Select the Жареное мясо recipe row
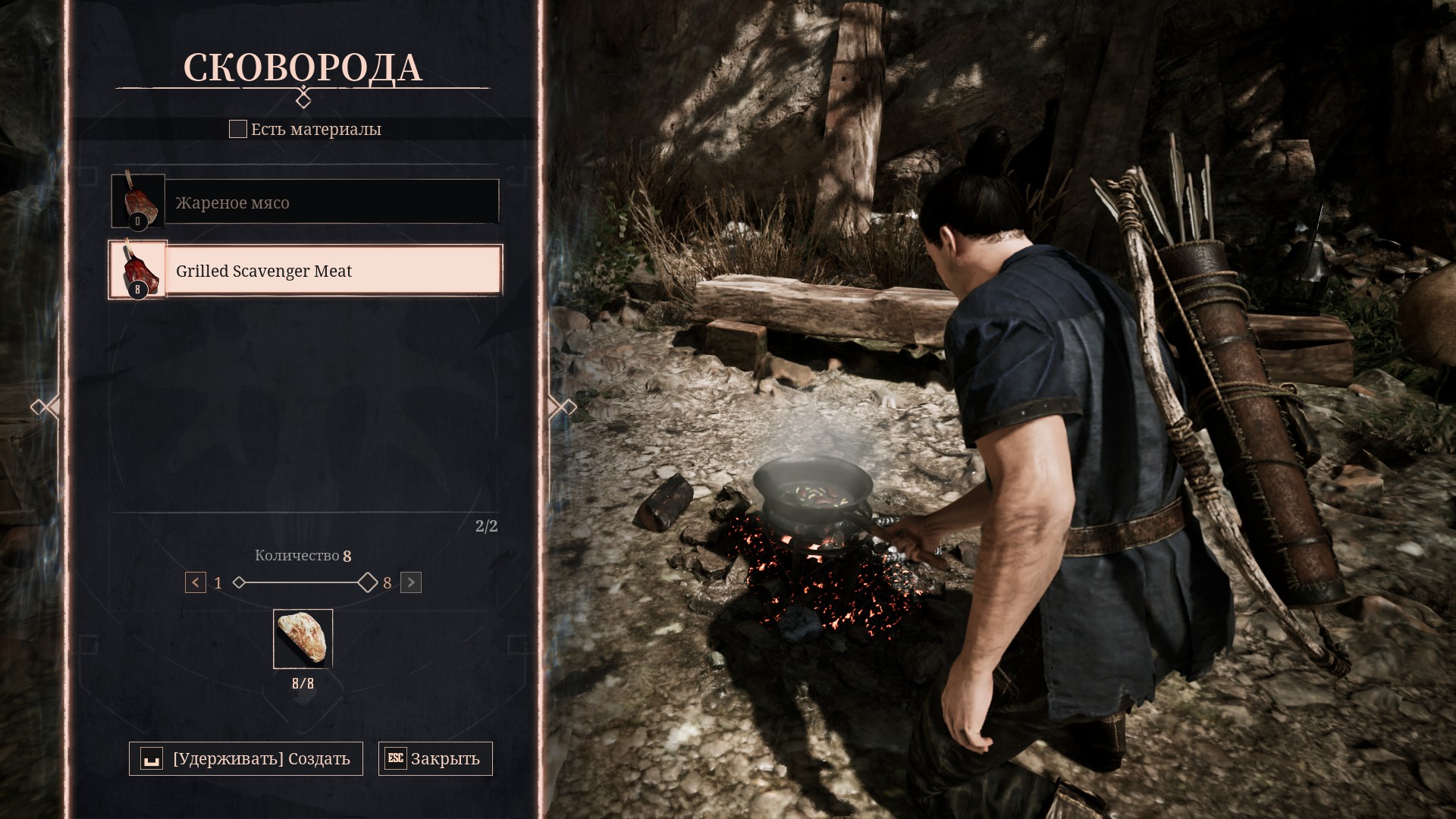The width and height of the screenshot is (1456, 819). (x=305, y=201)
